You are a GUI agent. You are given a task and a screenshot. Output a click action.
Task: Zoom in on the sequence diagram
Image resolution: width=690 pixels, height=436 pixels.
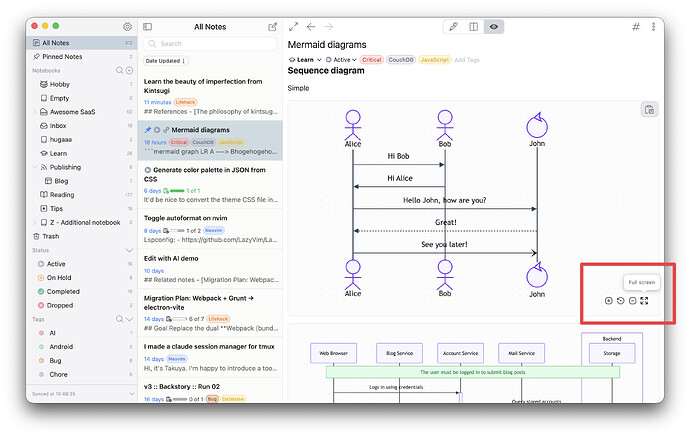[609, 300]
